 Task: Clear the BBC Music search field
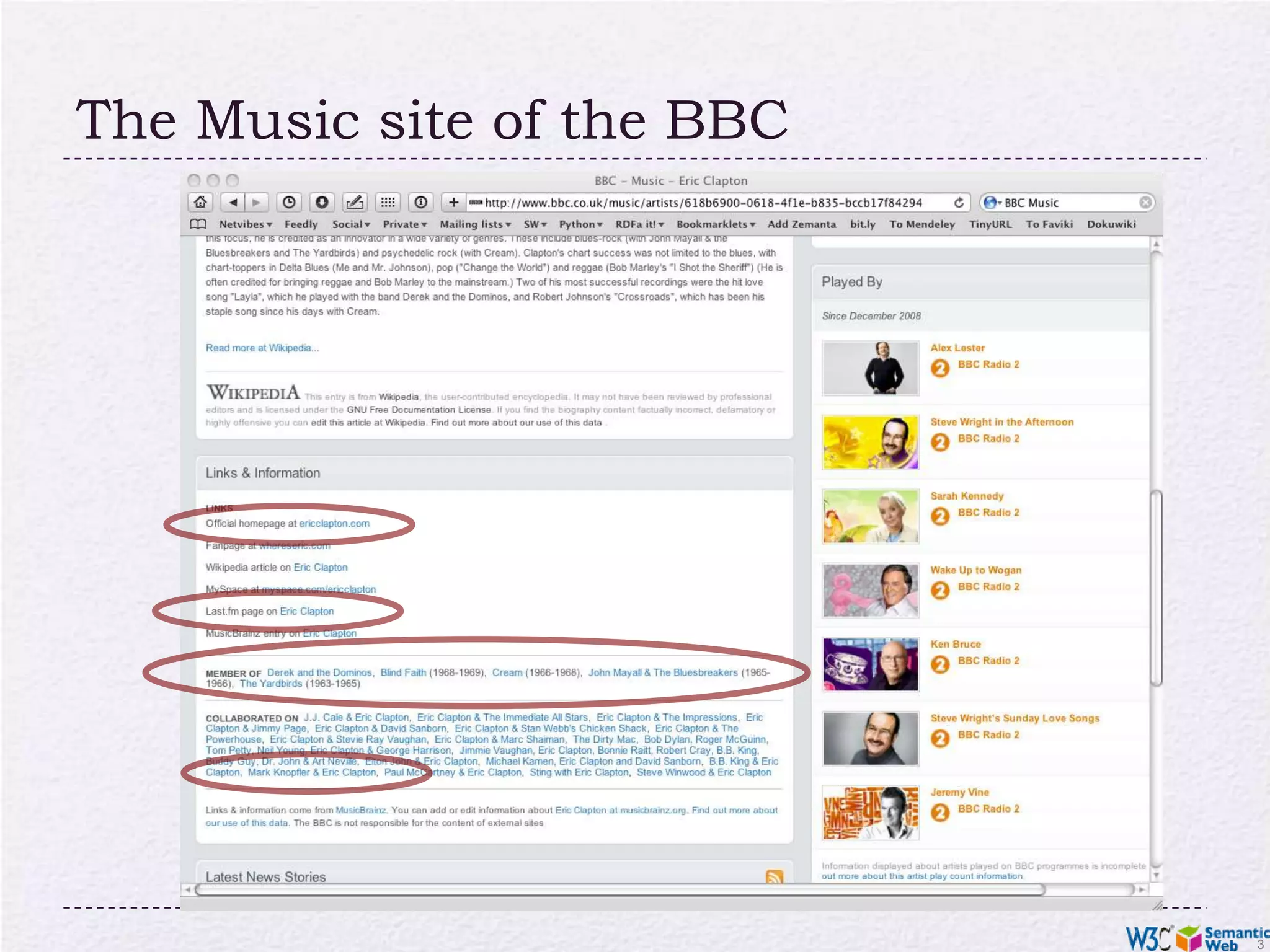[x=1145, y=203]
